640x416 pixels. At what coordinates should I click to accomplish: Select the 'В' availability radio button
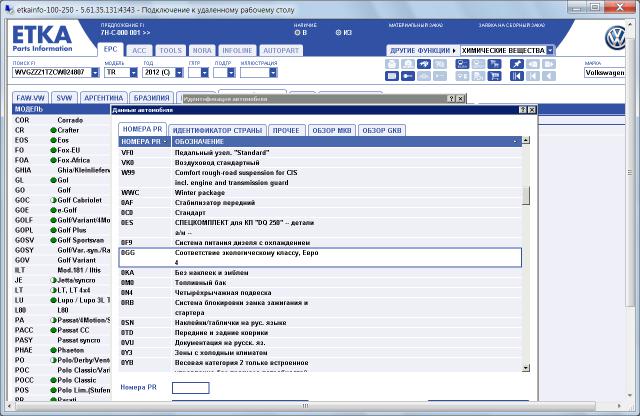(297, 33)
